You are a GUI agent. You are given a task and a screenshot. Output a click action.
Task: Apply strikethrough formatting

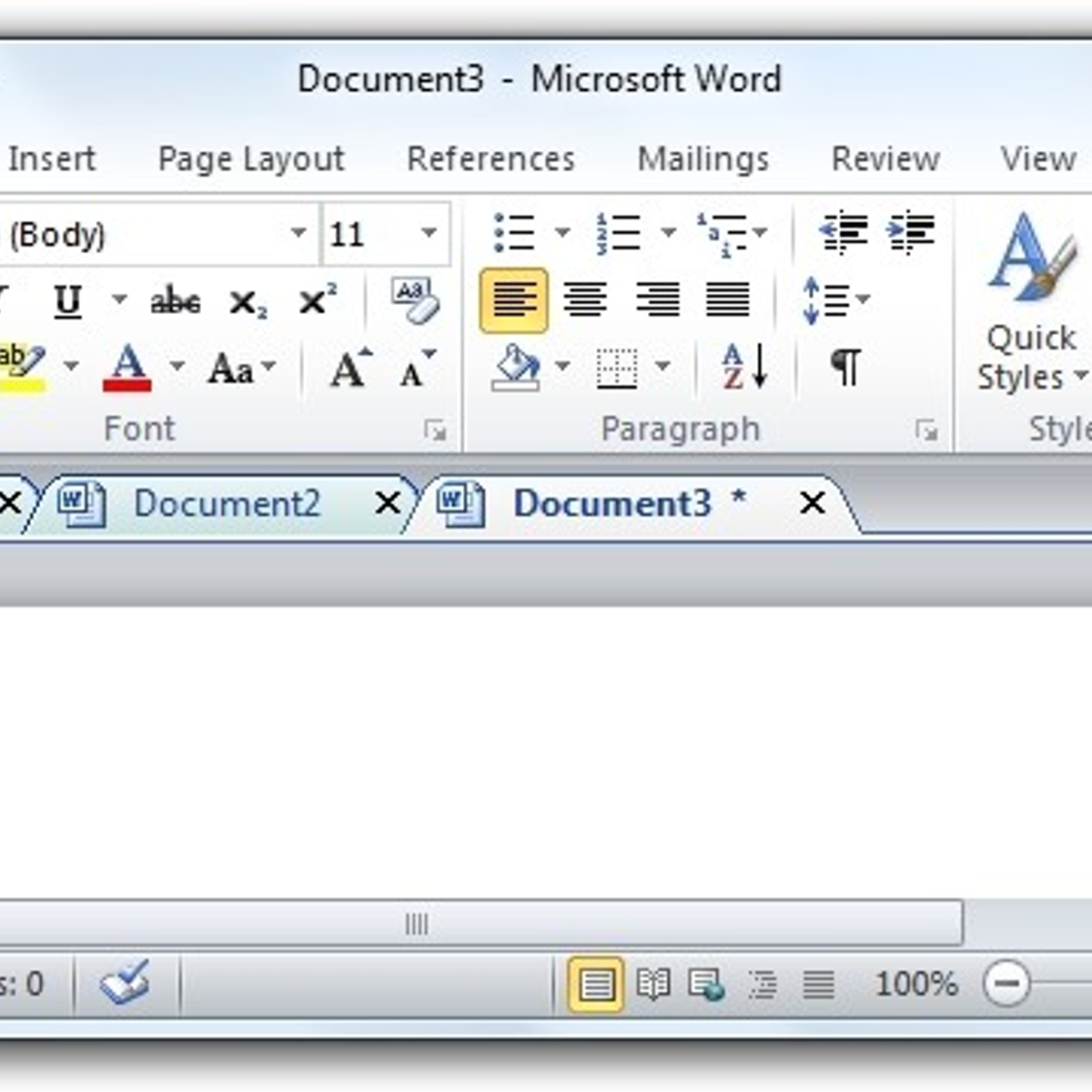point(176,301)
